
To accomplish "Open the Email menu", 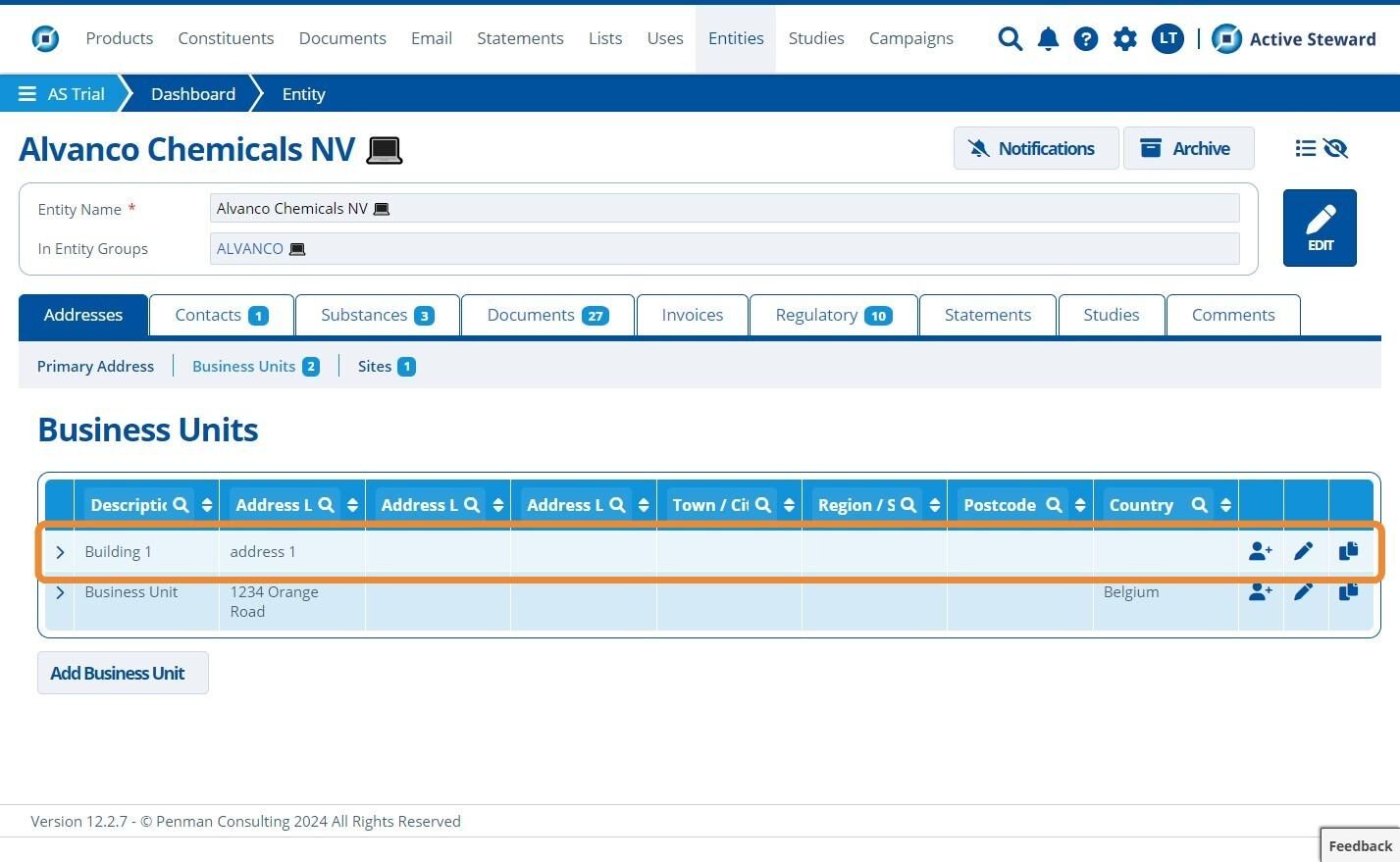I will click(432, 38).
